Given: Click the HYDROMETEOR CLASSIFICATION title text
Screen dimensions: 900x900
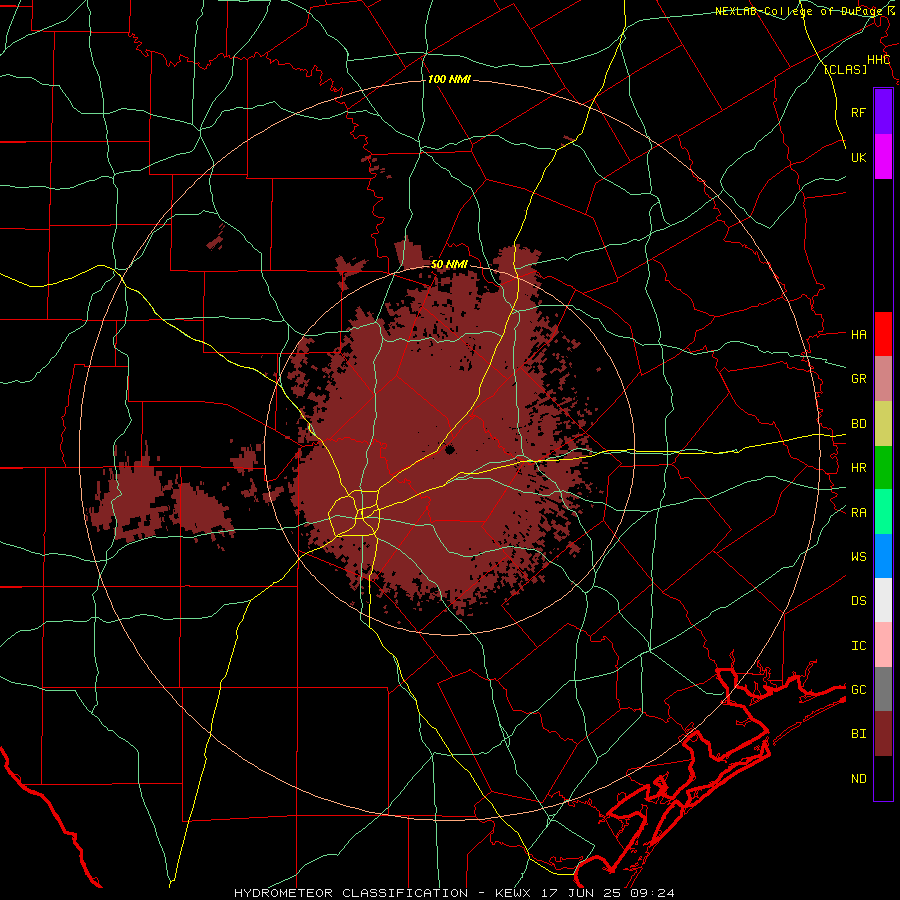Looking at the screenshot, I should (x=350, y=893).
